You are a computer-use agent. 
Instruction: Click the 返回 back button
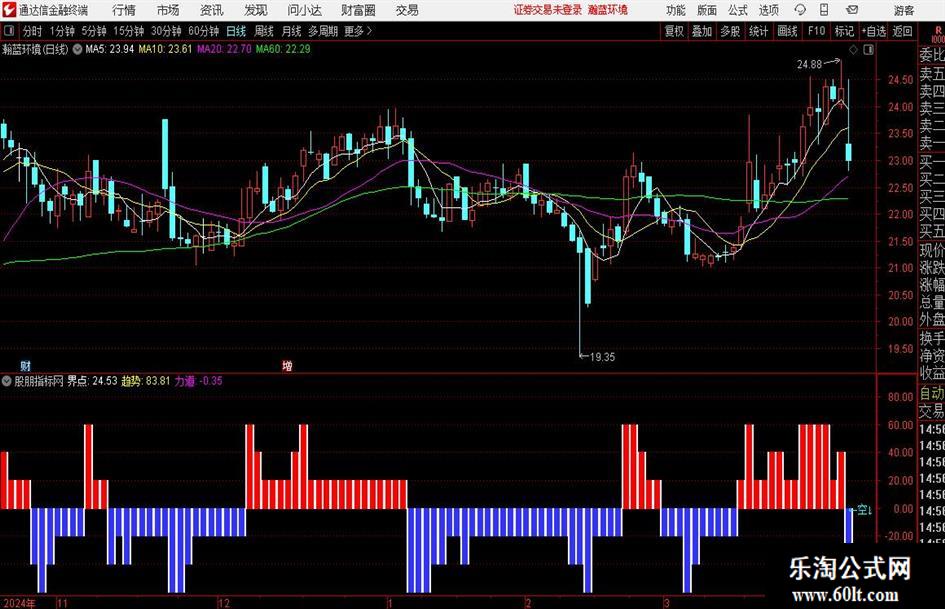pos(902,31)
